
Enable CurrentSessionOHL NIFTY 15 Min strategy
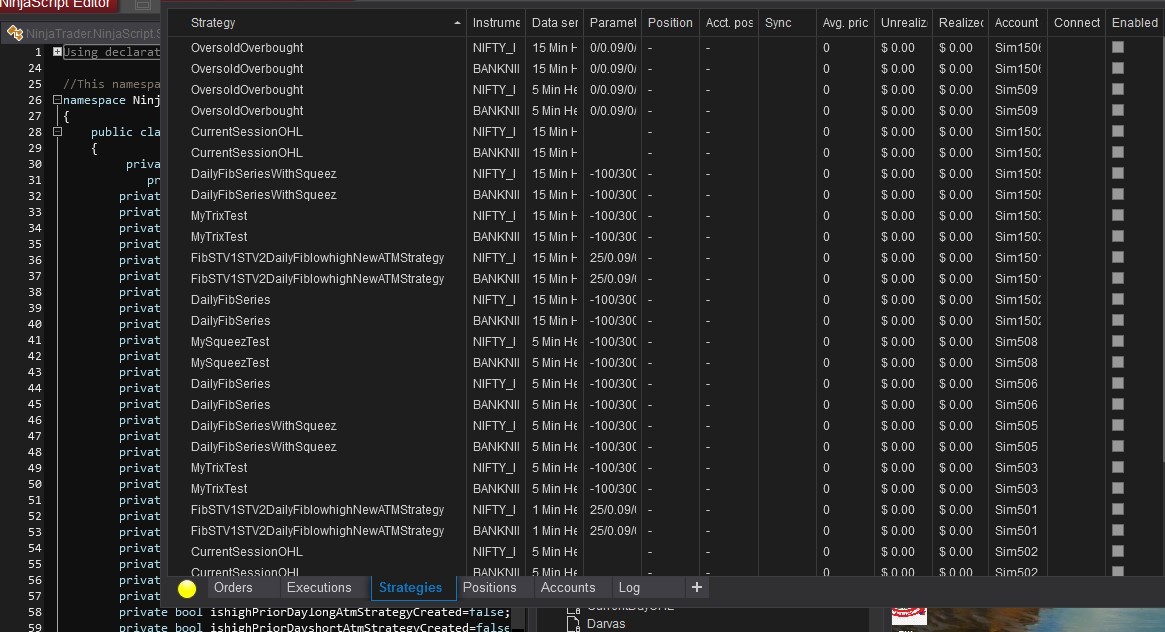coord(1117,131)
